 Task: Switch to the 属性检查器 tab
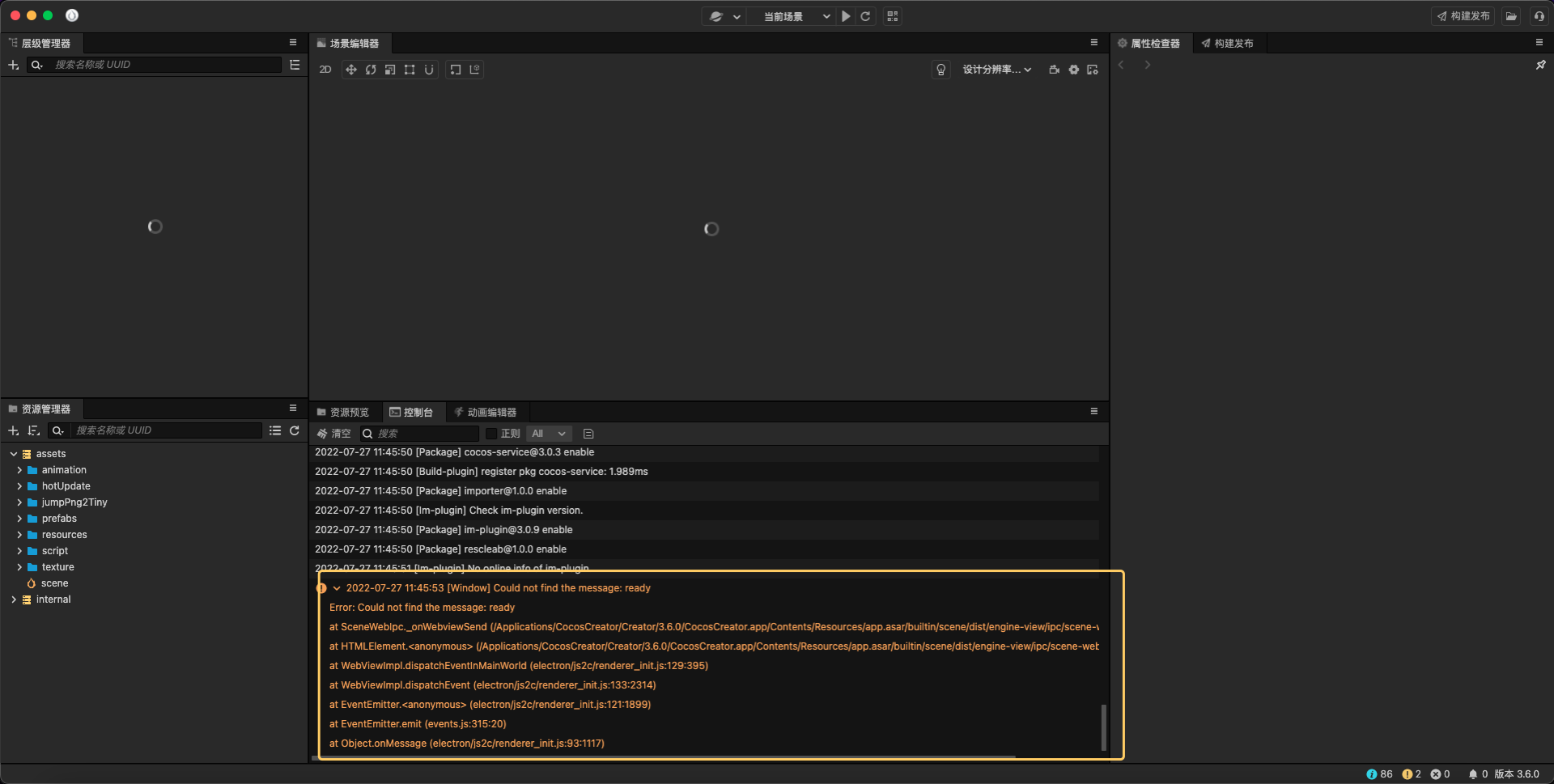pyautogui.click(x=1149, y=43)
